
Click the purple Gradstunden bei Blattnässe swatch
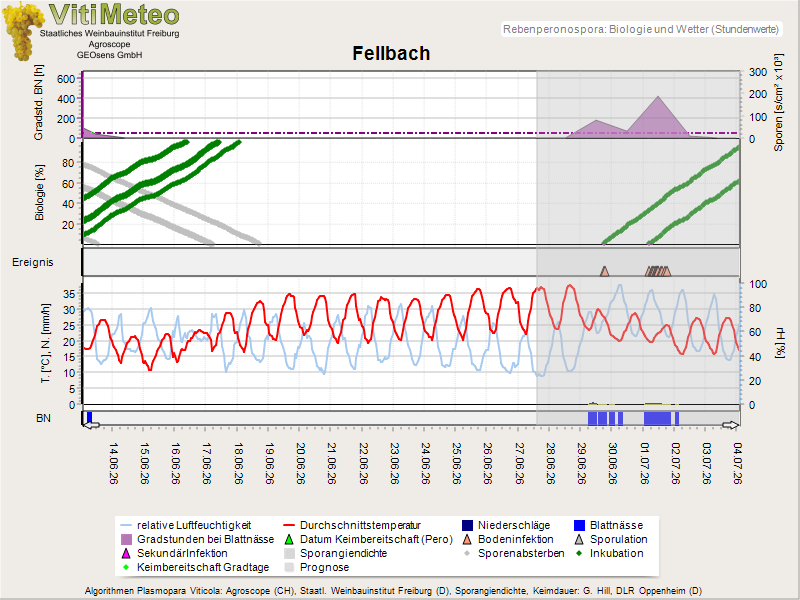126,539
